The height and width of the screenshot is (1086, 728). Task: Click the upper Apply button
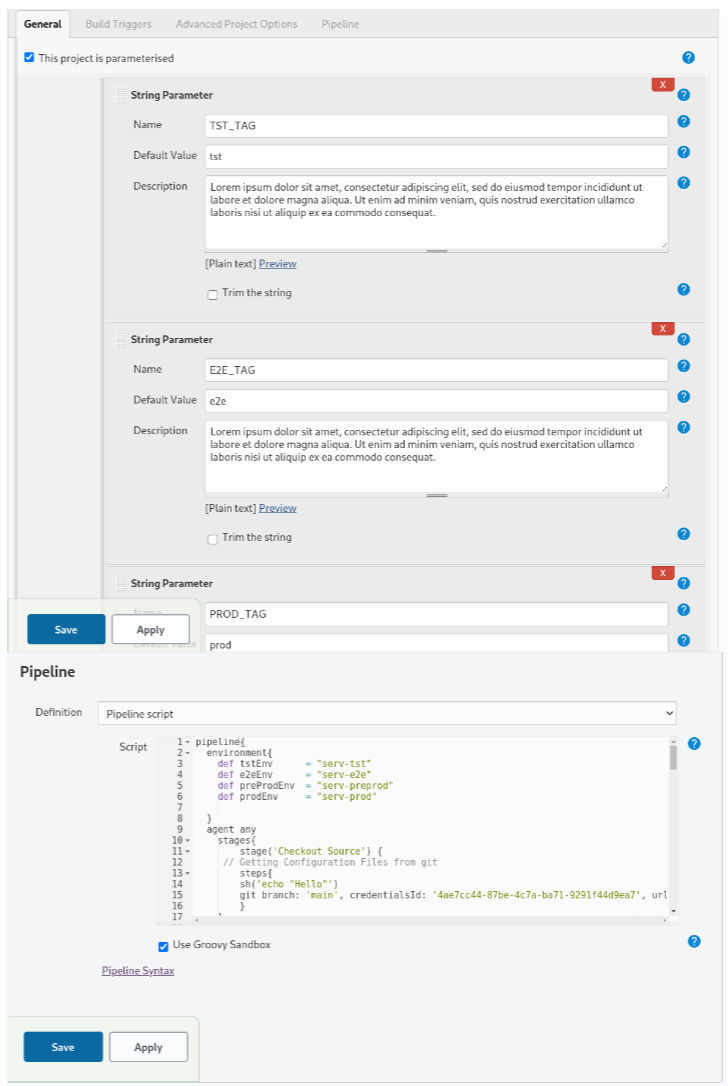coord(150,630)
